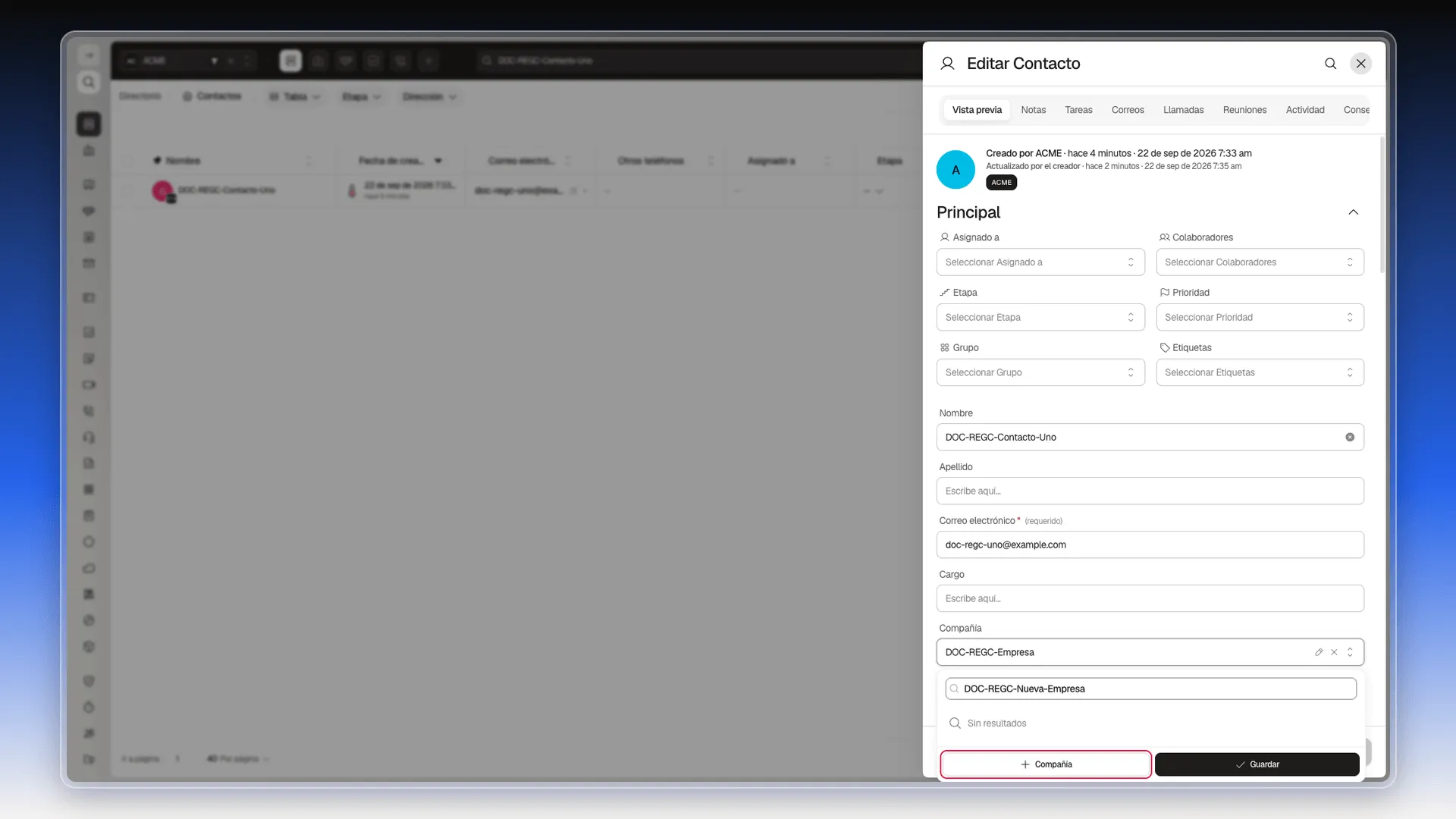Click the search icon in Editar Contacto header
This screenshot has width=1456, height=819.
pos(1330,64)
